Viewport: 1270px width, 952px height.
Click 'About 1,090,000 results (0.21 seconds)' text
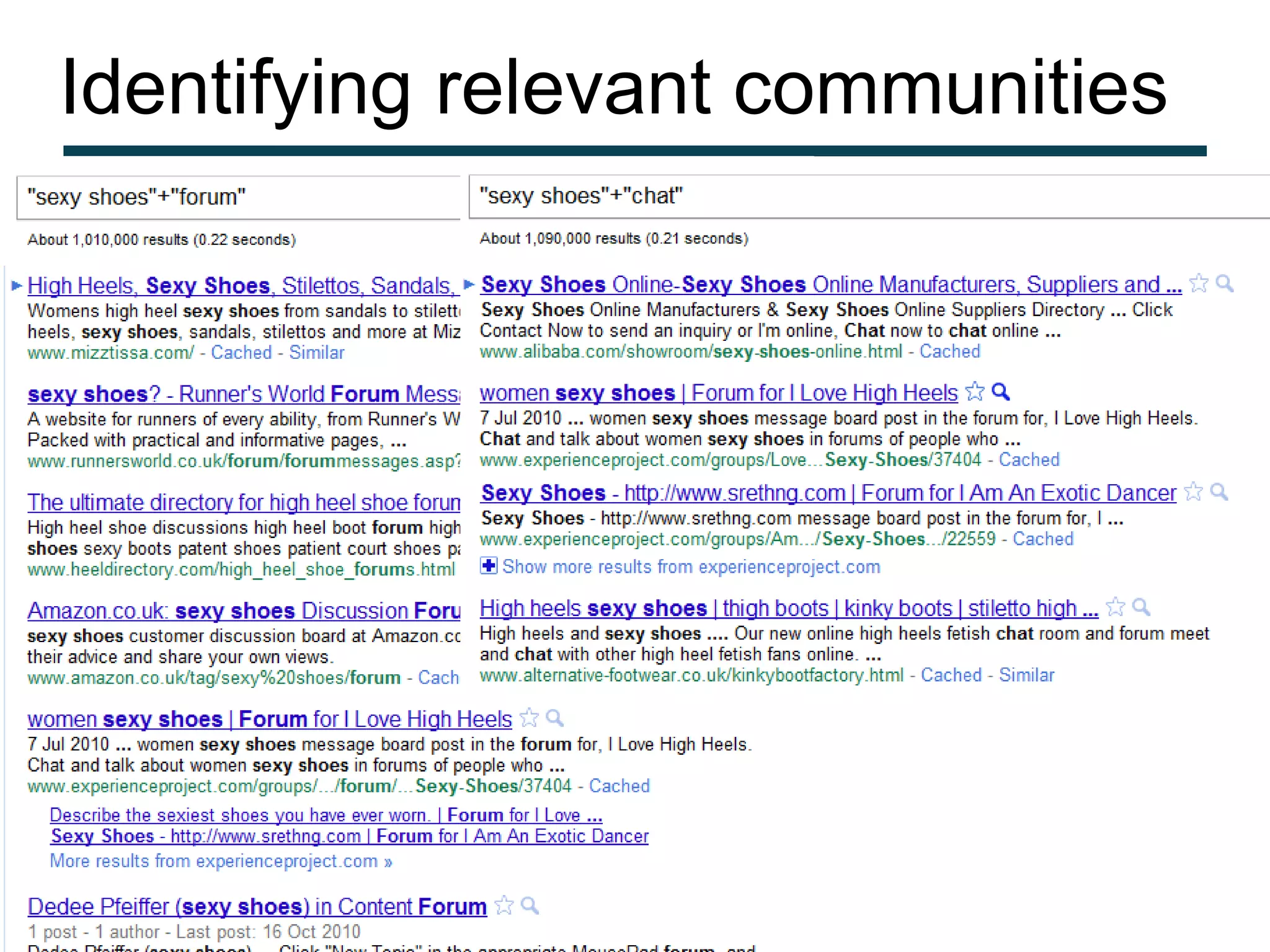coord(614,239)
